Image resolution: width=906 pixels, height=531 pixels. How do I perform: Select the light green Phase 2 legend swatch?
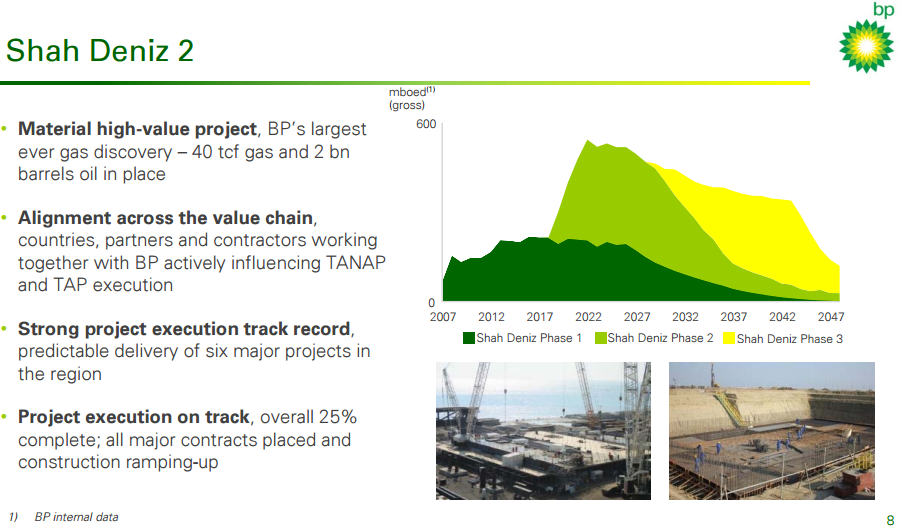click(x=600, y=338)
